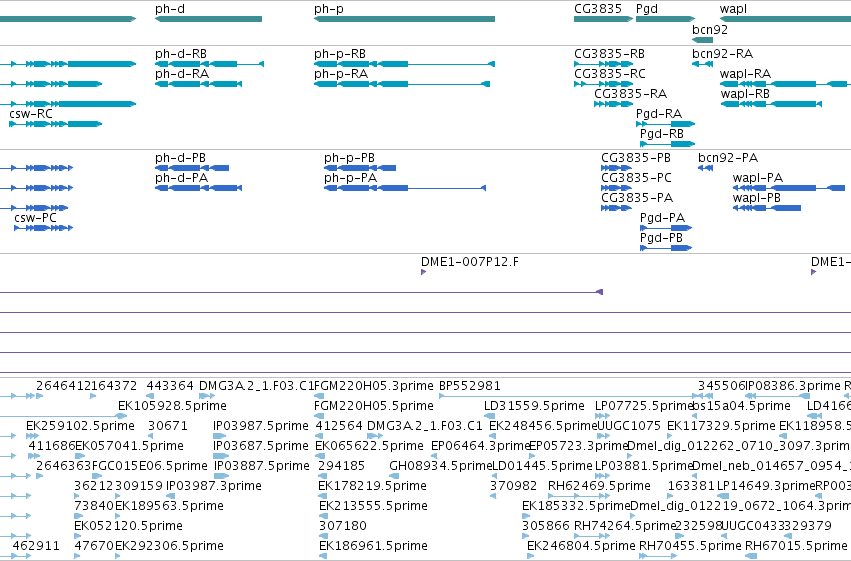Open the CG3835-PA CDS label

[x=637, y=198]
